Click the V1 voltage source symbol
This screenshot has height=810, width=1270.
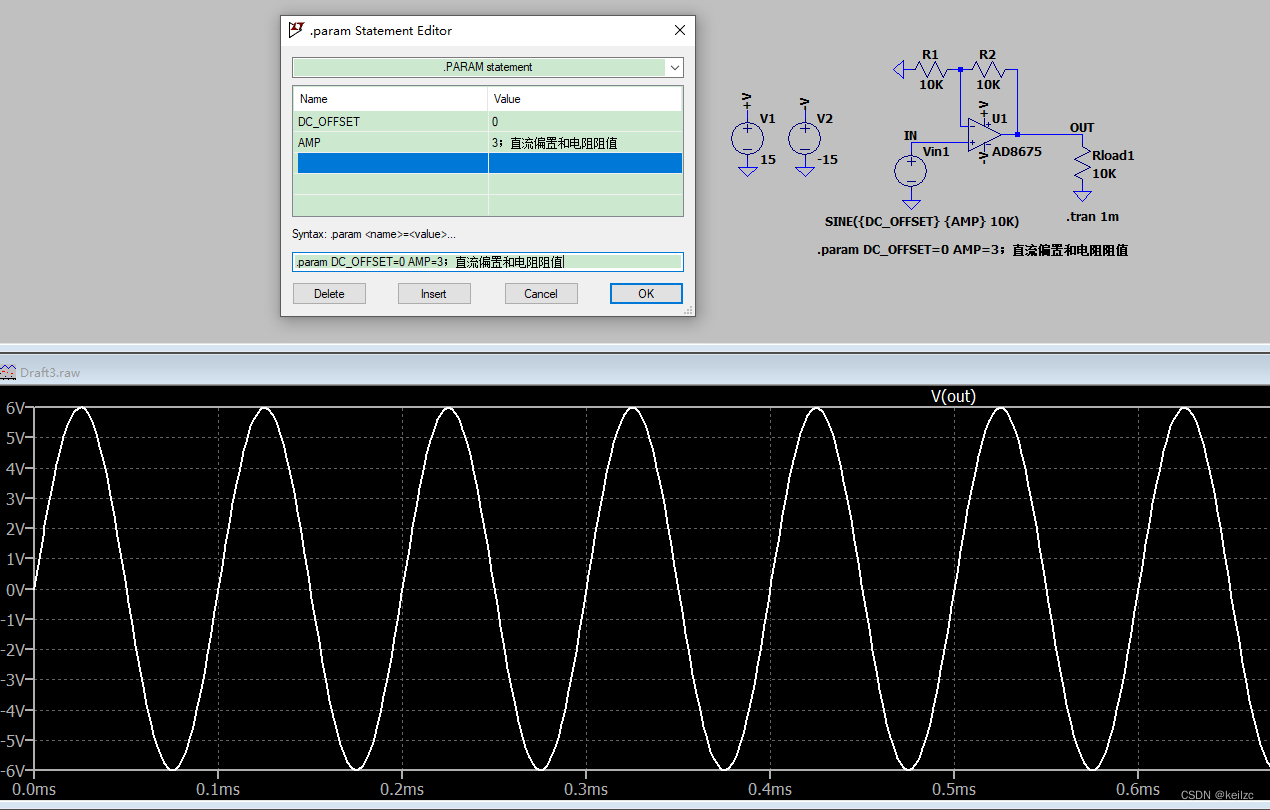click(x=746, y=137)
